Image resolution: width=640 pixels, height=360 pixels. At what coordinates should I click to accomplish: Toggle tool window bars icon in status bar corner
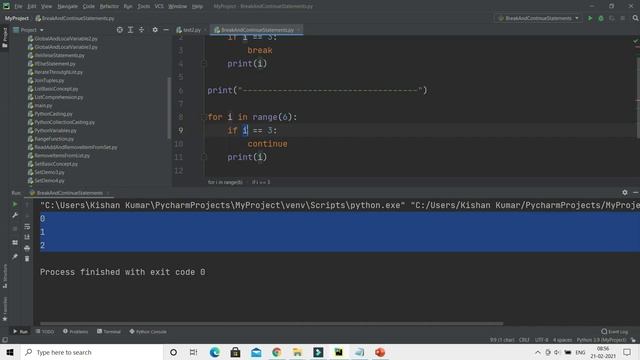point(5,340)
